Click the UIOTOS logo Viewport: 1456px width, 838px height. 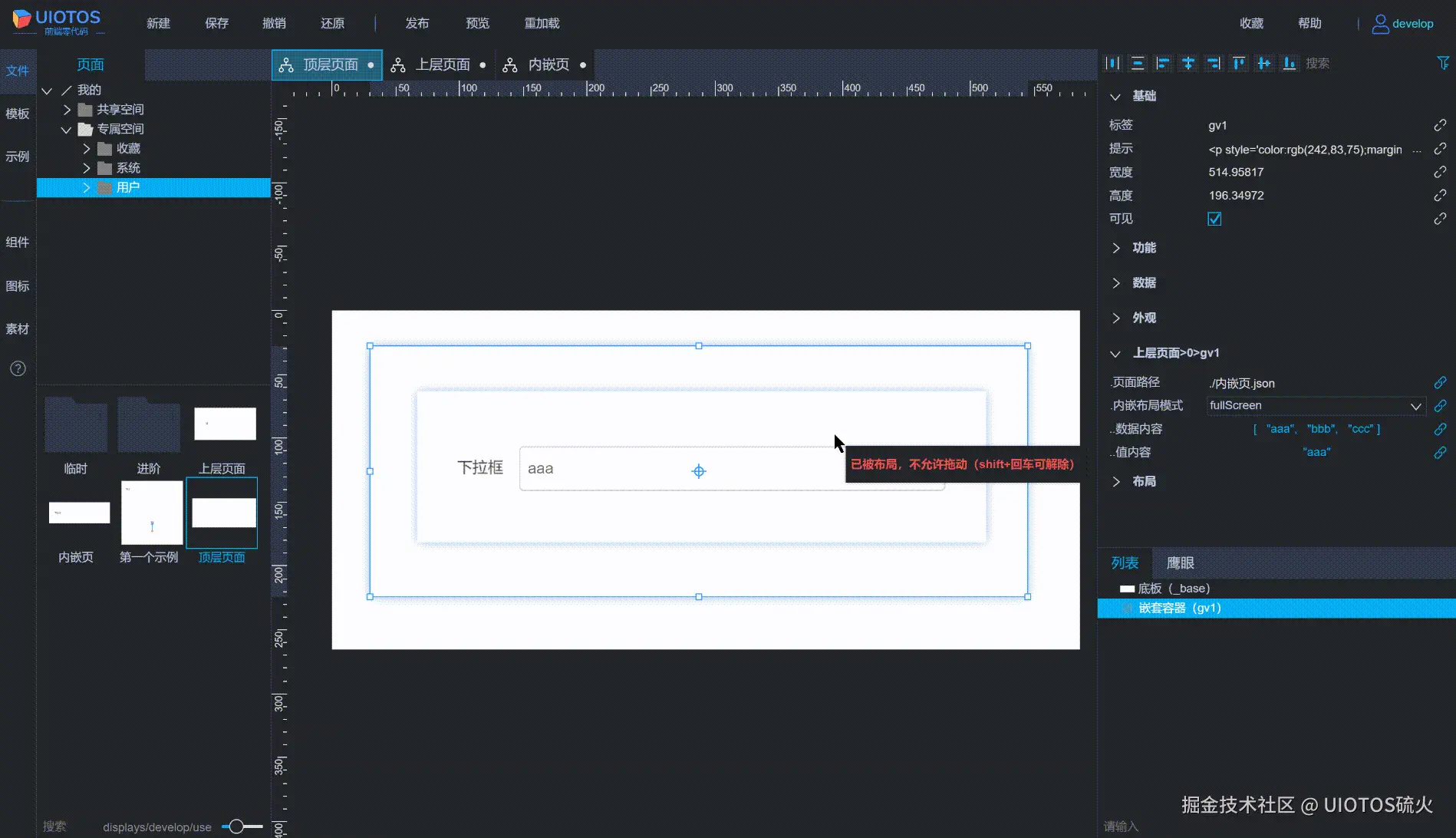coord(57,22)
